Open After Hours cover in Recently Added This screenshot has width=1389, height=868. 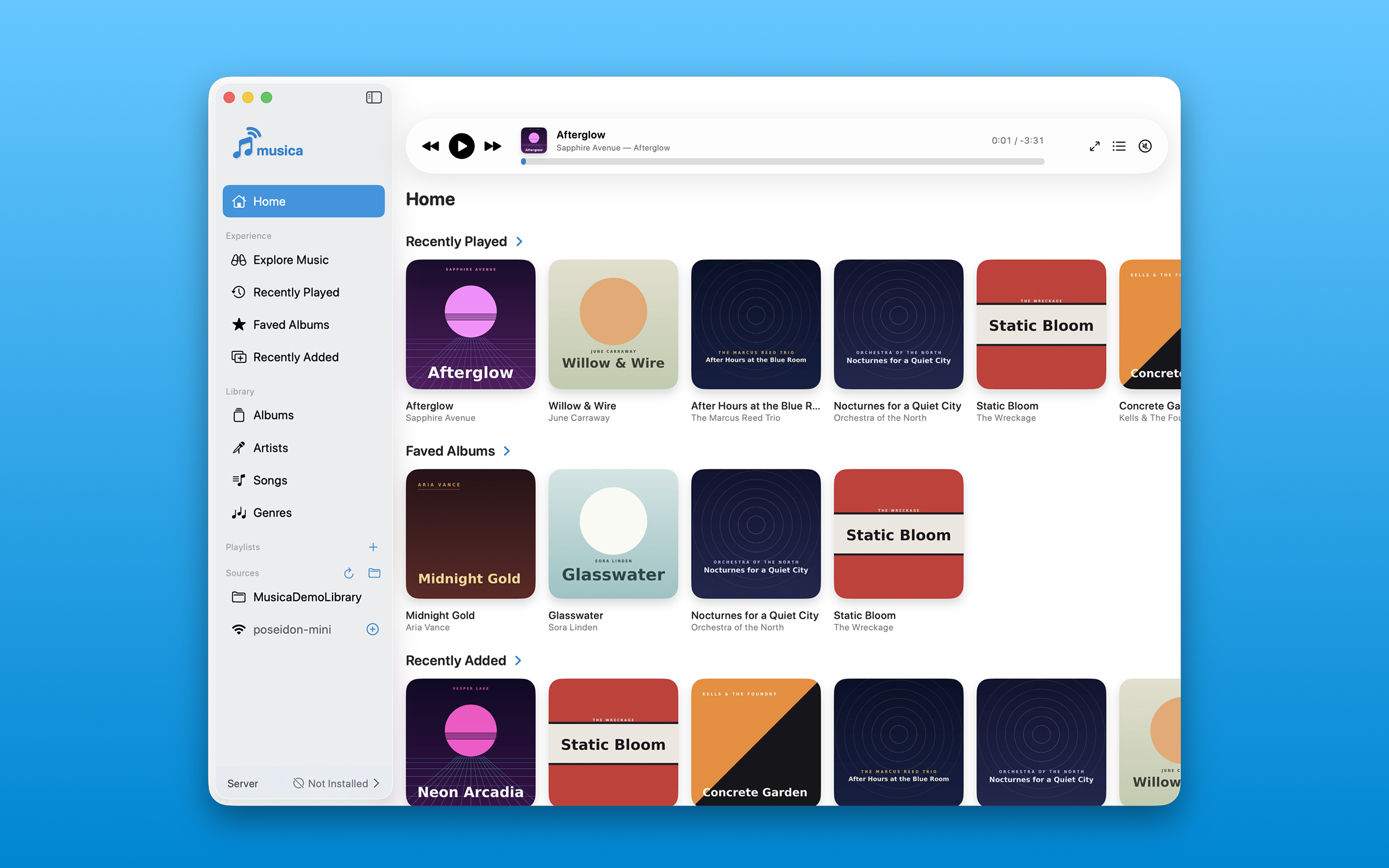(x=899, y=742)
